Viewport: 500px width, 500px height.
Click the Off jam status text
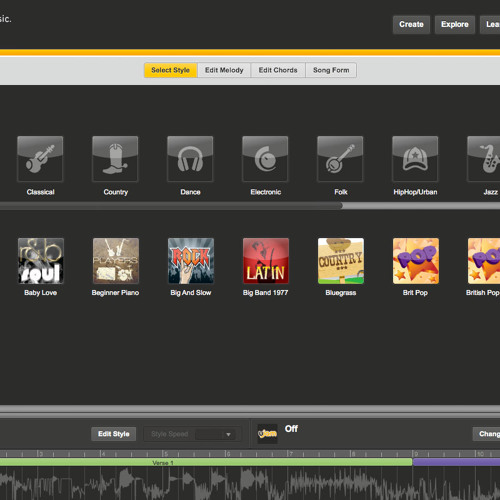pos(291,429)
